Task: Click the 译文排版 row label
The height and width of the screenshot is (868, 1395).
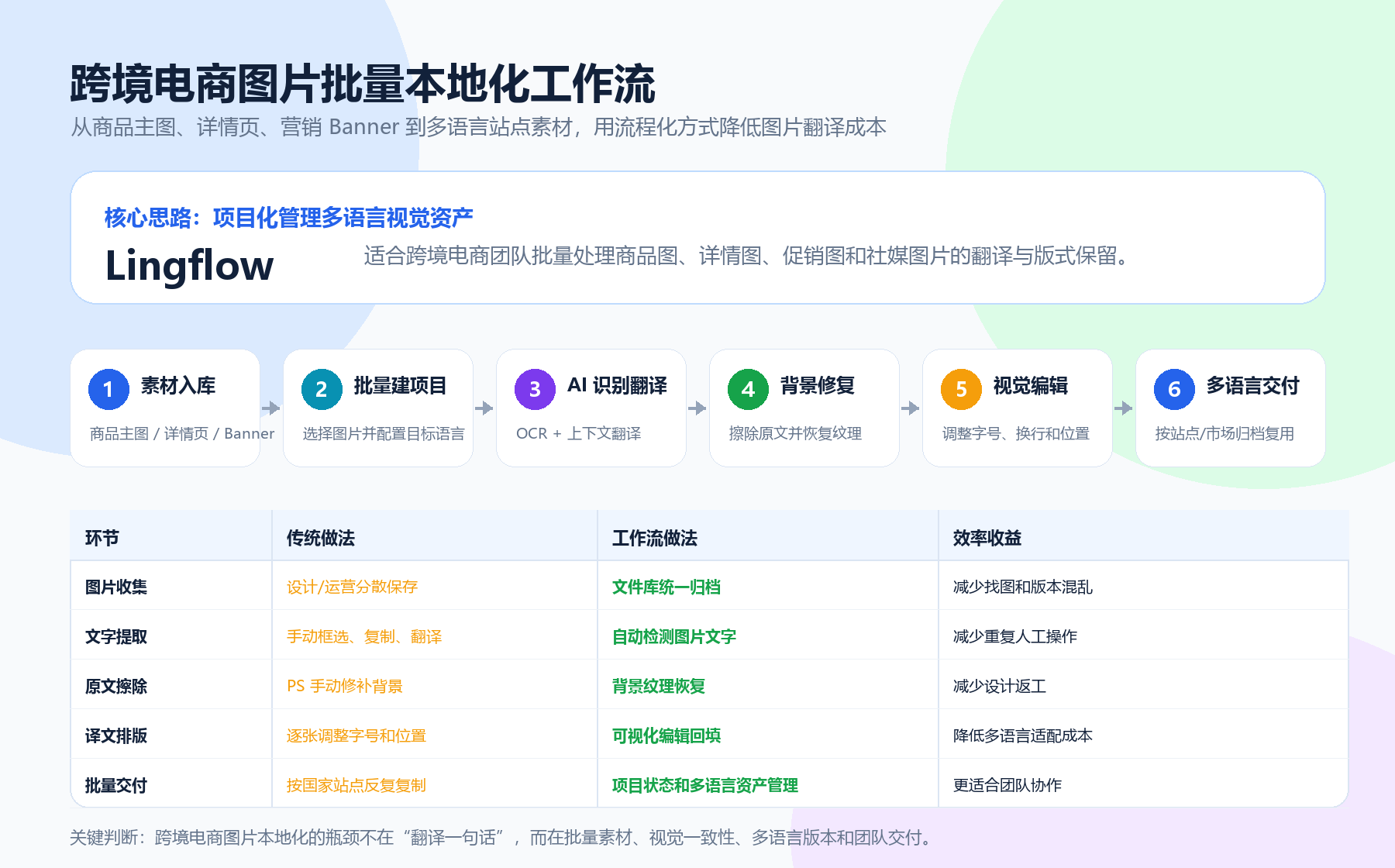Action: pyautogui.click(x=115, y=736)
